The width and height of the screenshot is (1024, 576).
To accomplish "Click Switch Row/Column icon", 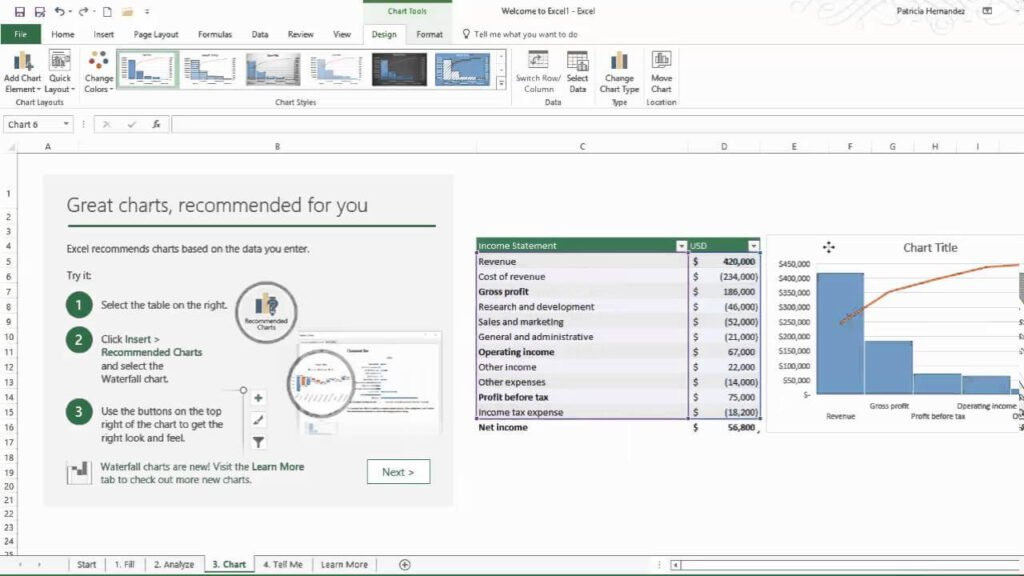I will click(x=538, y=72).
